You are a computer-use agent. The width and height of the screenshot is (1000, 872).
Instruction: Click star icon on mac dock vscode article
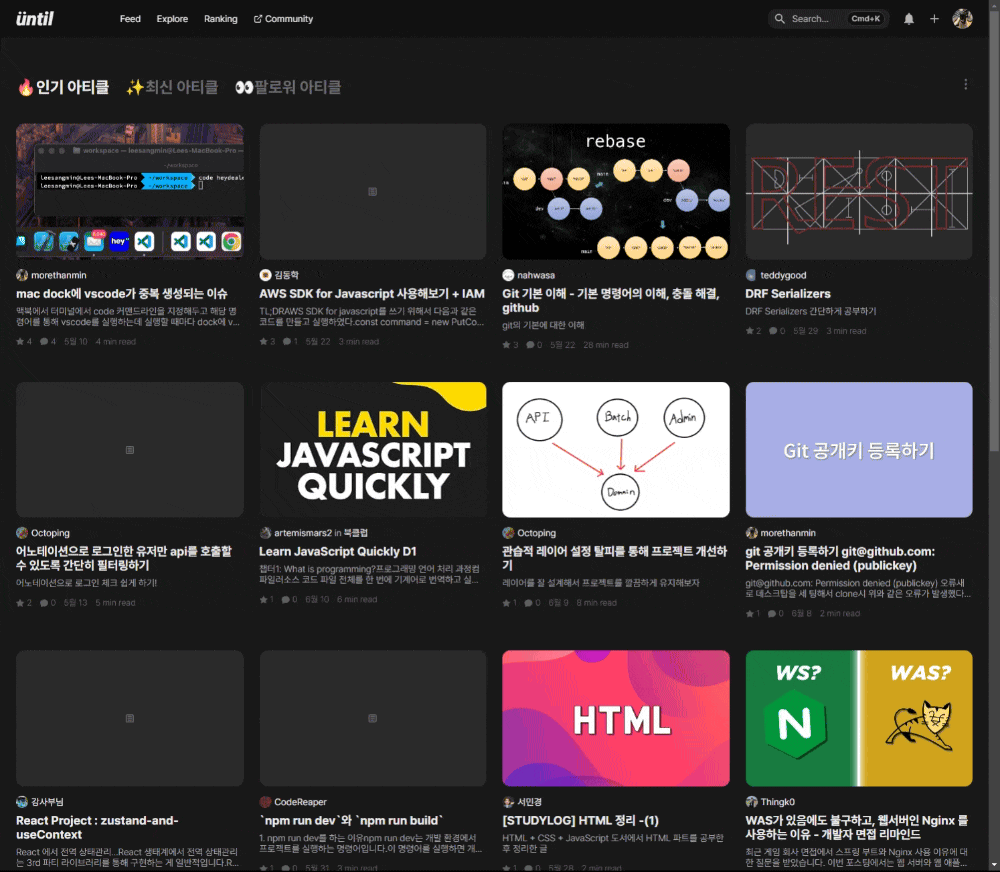tap(20, 341)
